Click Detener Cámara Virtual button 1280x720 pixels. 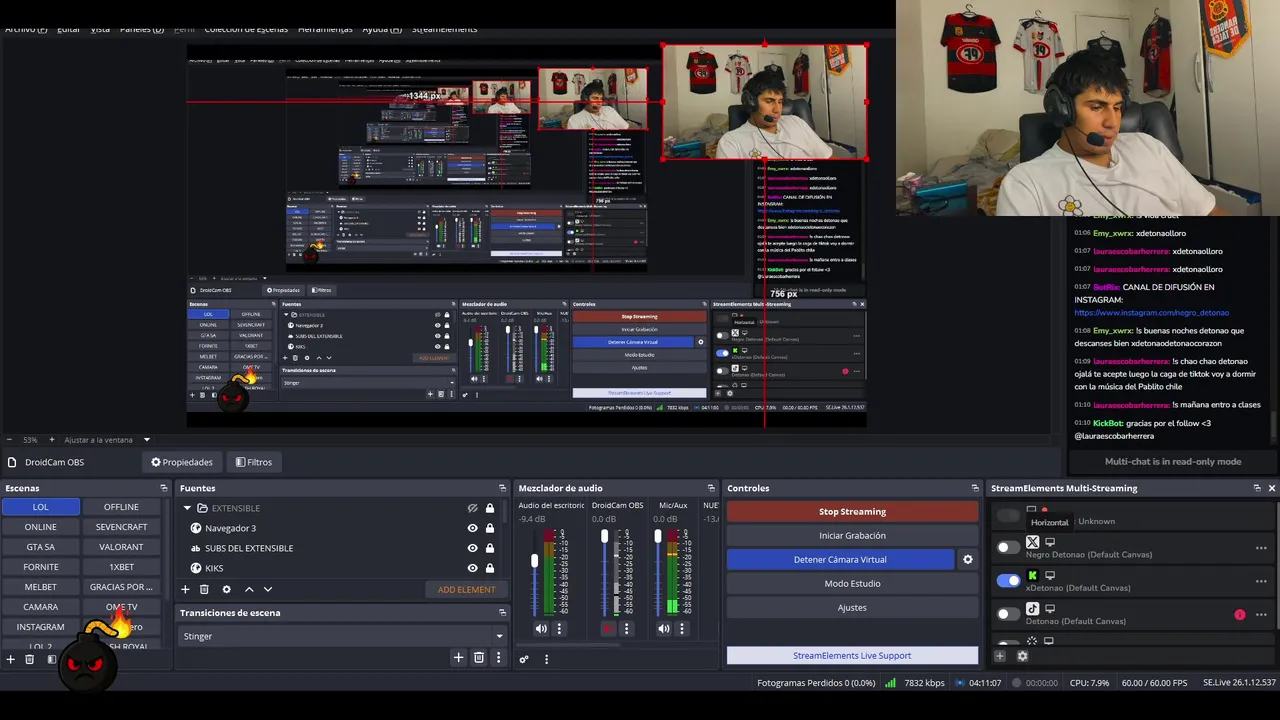(x=840, y=560)
